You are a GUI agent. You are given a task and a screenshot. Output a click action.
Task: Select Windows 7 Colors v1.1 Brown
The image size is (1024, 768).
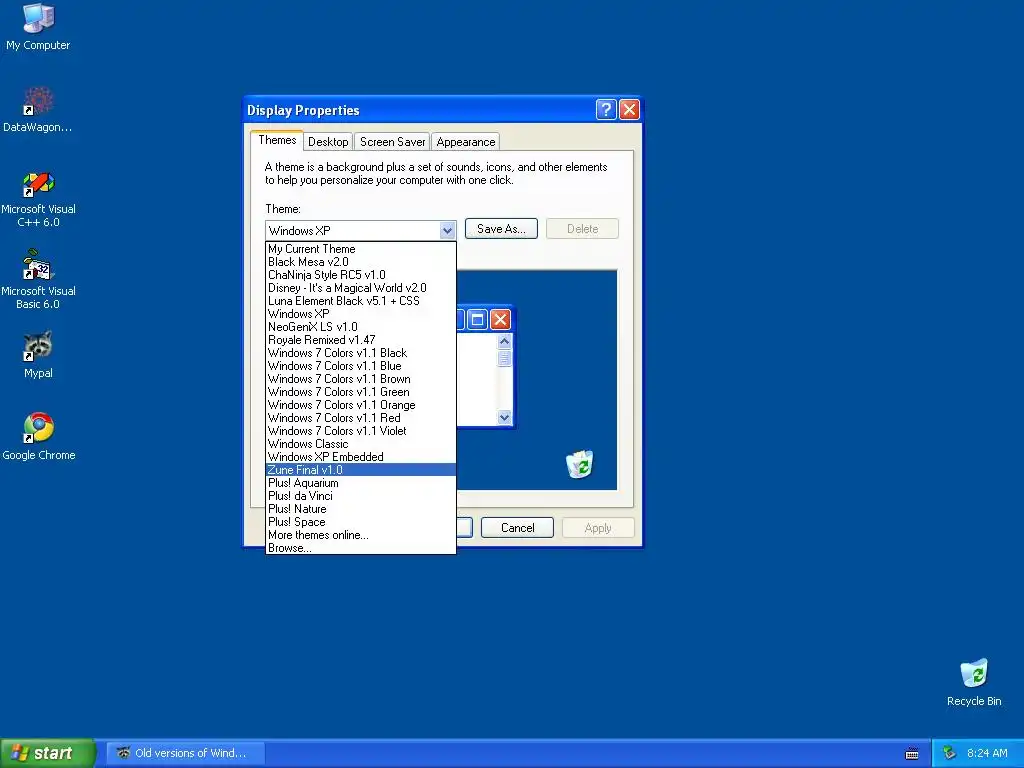pyautogui.click(x=360, y=379)
